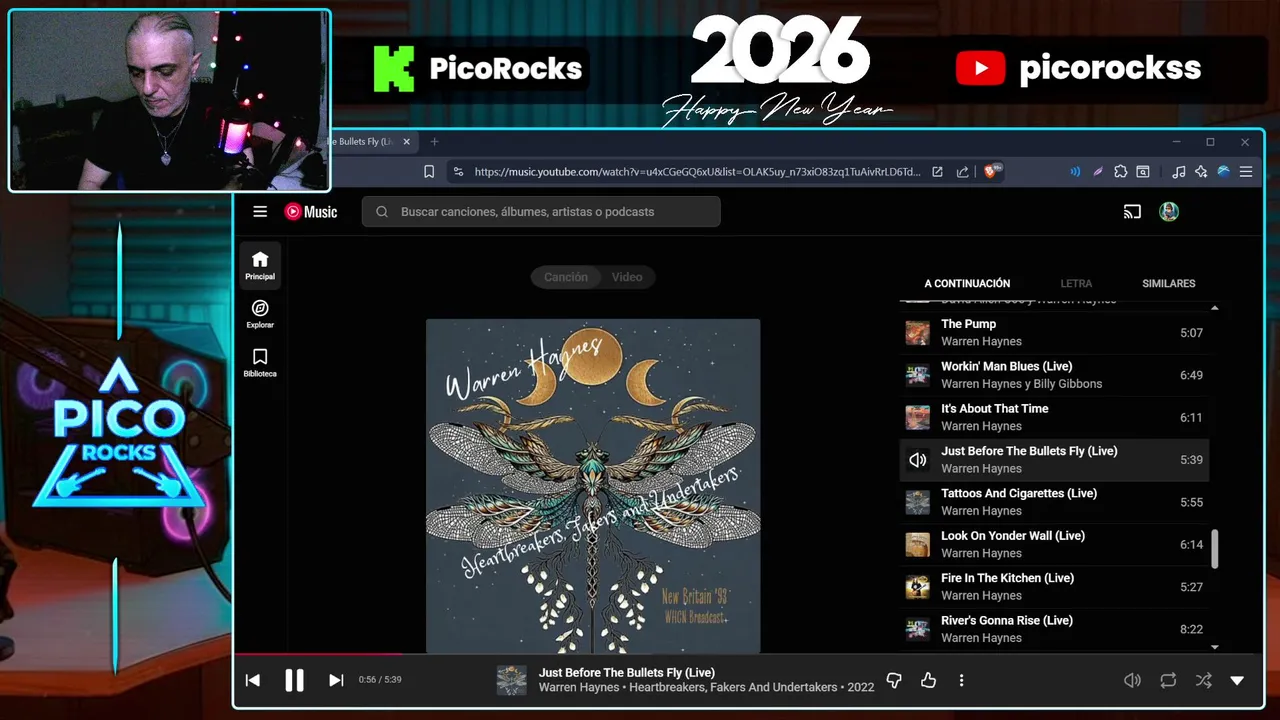Viewport: 1280px width, 720px height.
Task: Click the queue list scrollbar thumb
Action: click(x=1215, y=548)
